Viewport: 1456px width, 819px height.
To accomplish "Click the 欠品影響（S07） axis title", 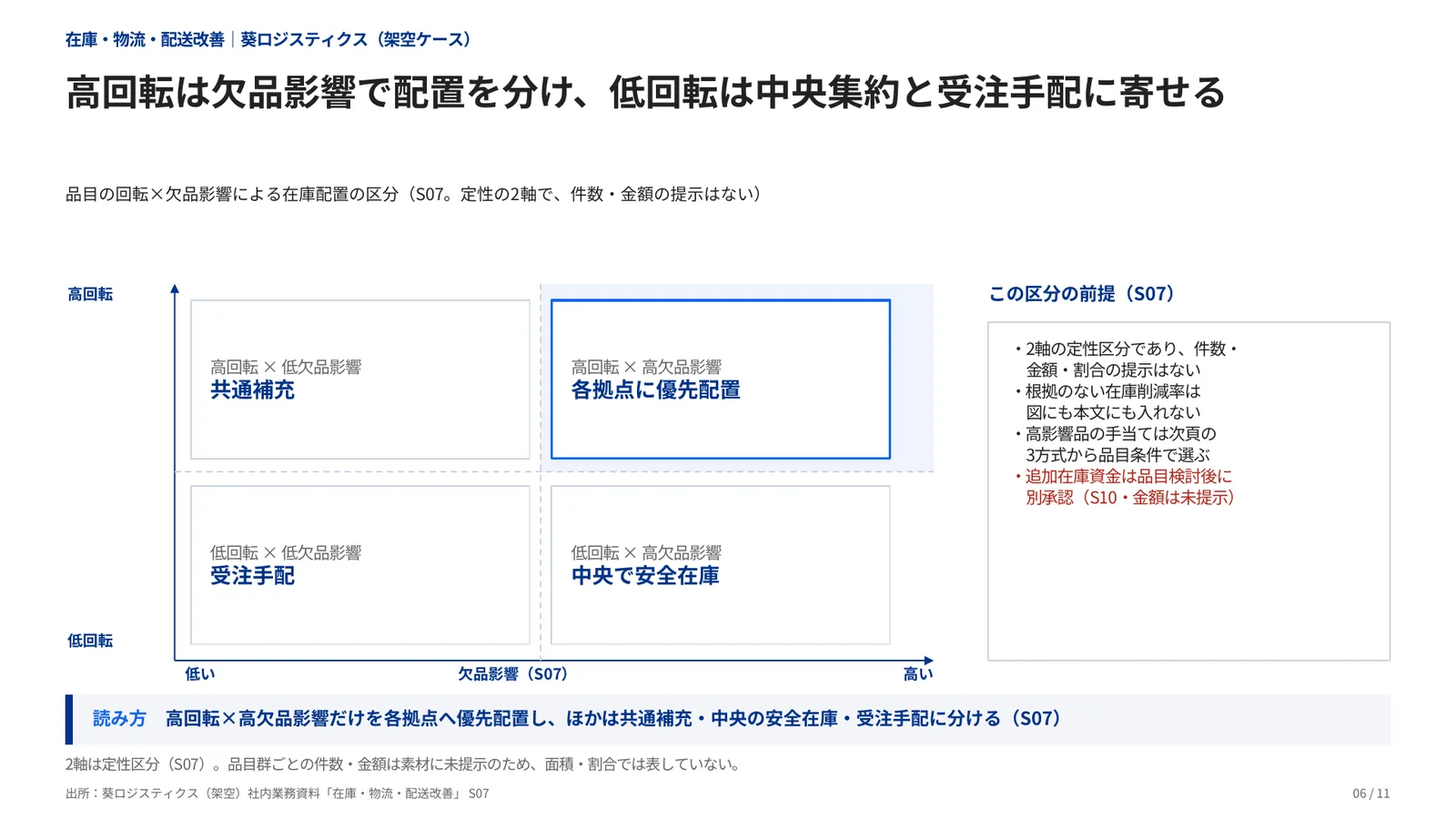I will 512,674.
